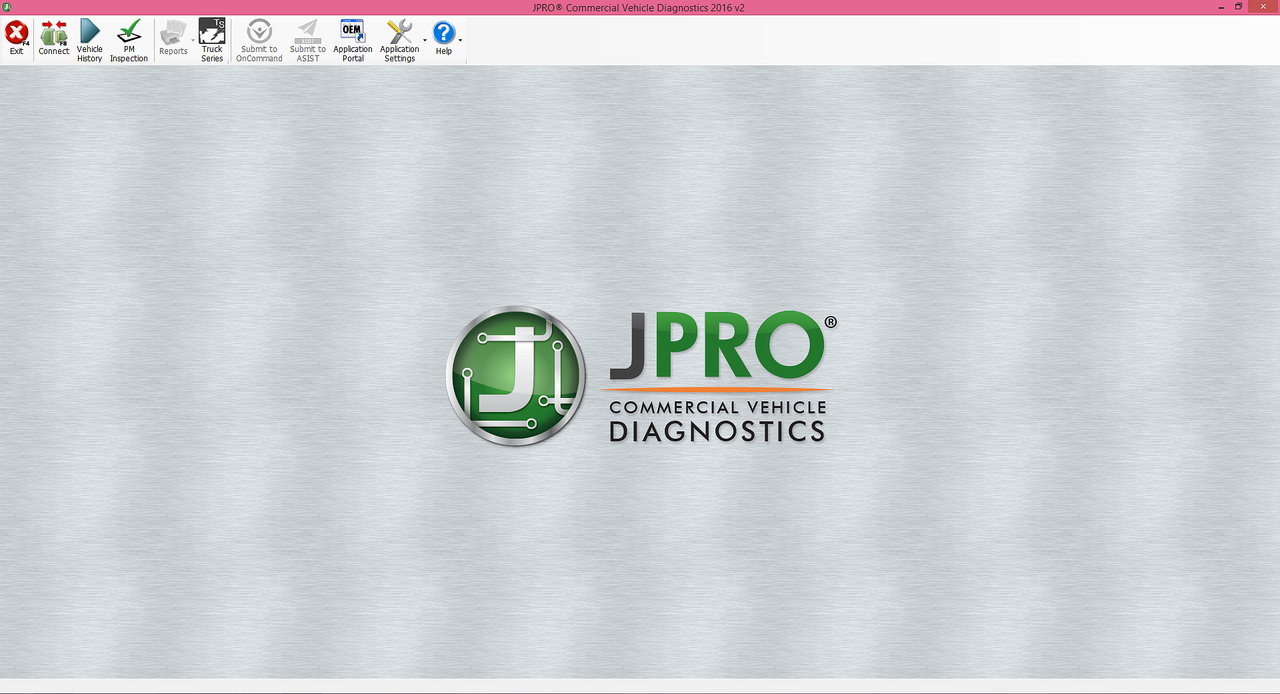Select Submit to OnCommand
Screen dimensions: 1280x694
tap(259, 40)
